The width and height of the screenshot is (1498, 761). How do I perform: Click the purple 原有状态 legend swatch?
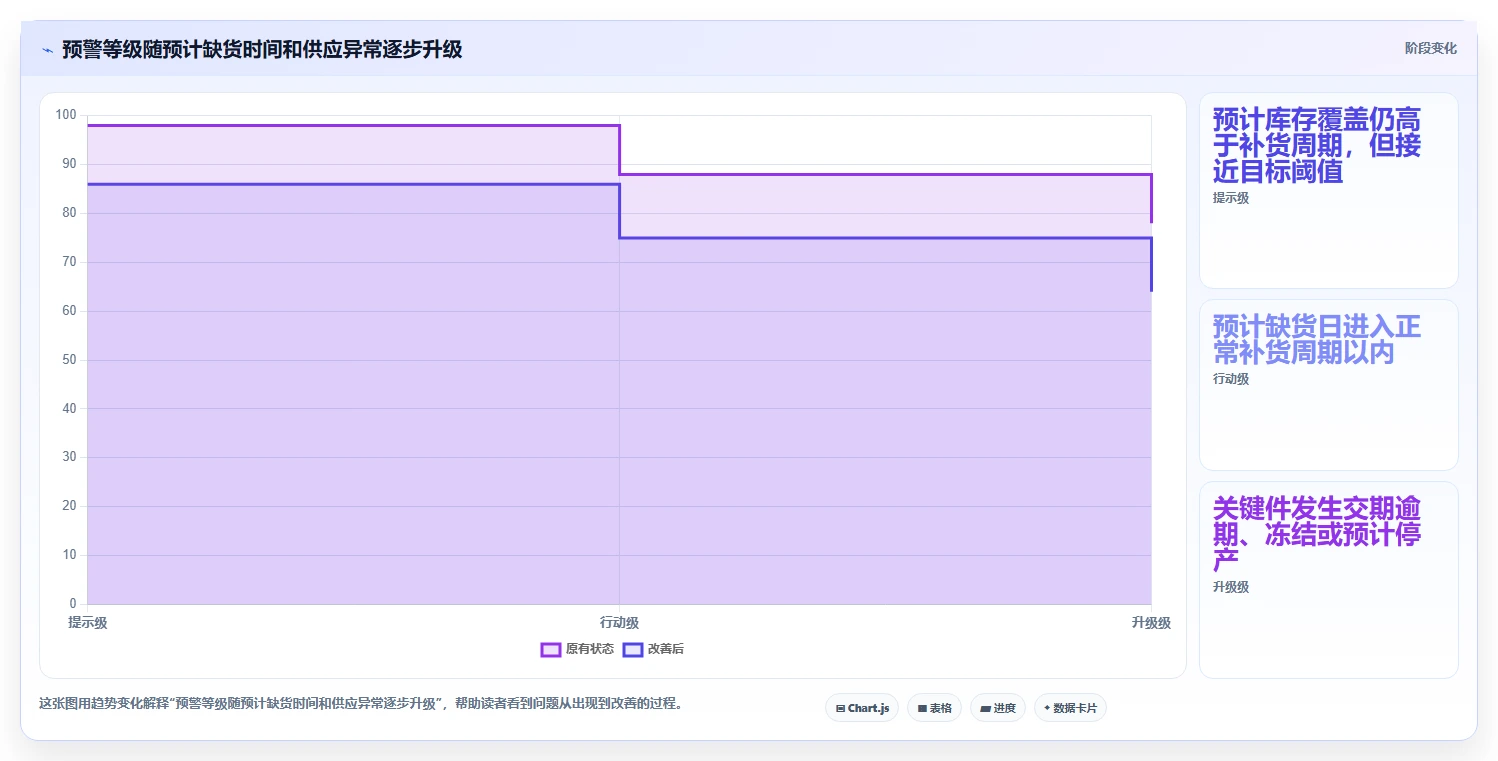(550, 649)
